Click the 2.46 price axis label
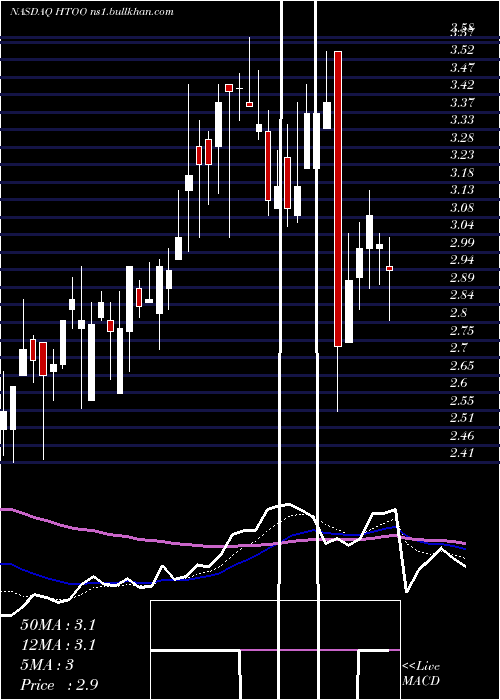This screenshot has width=500, height=700. click(x=462, y=435)
